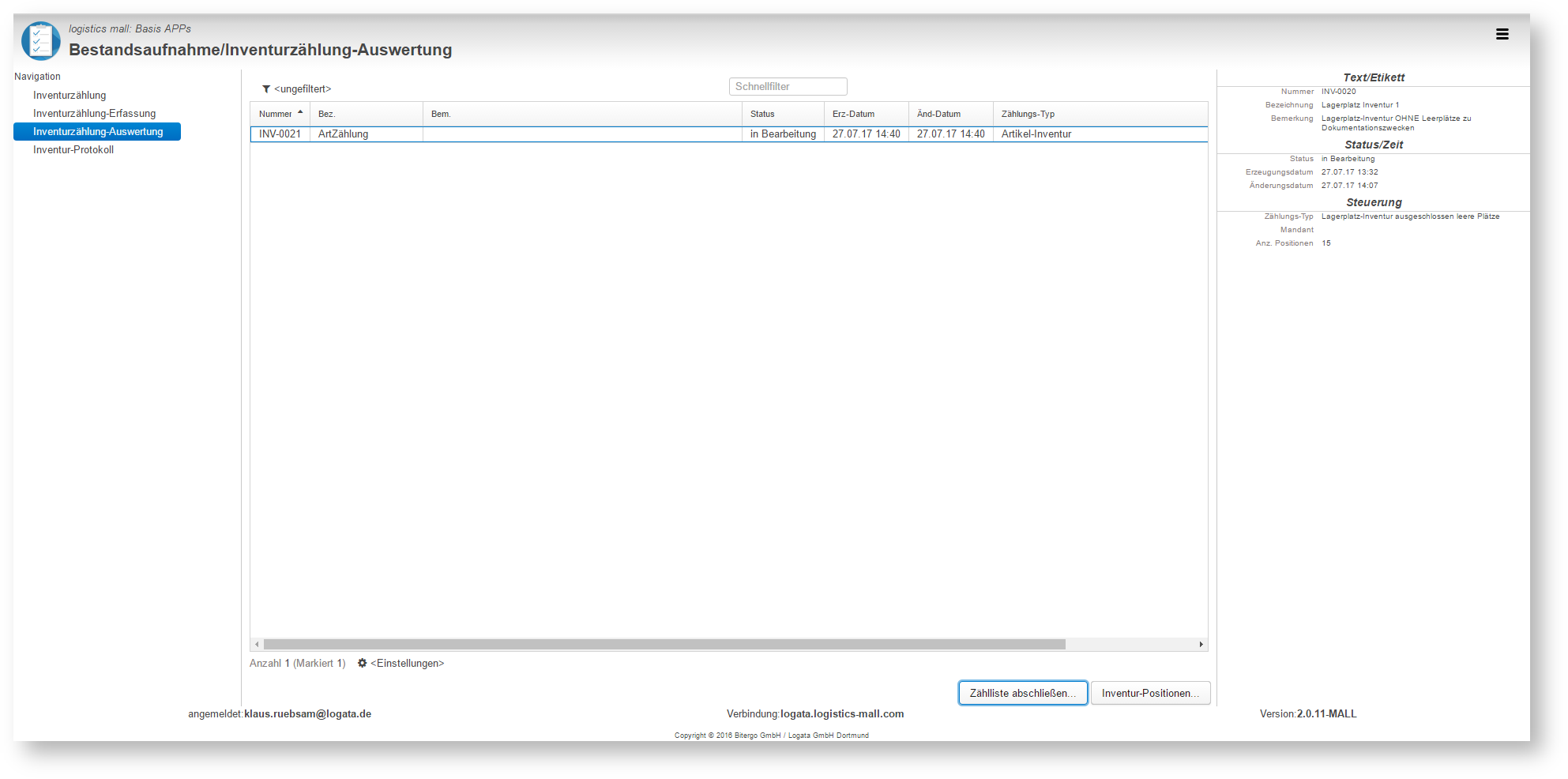Screen dimensions: 1568x779
Task: Click the settings gear icon next to Einstellungen
Action: pyautogui.click(x=362, y=663)
